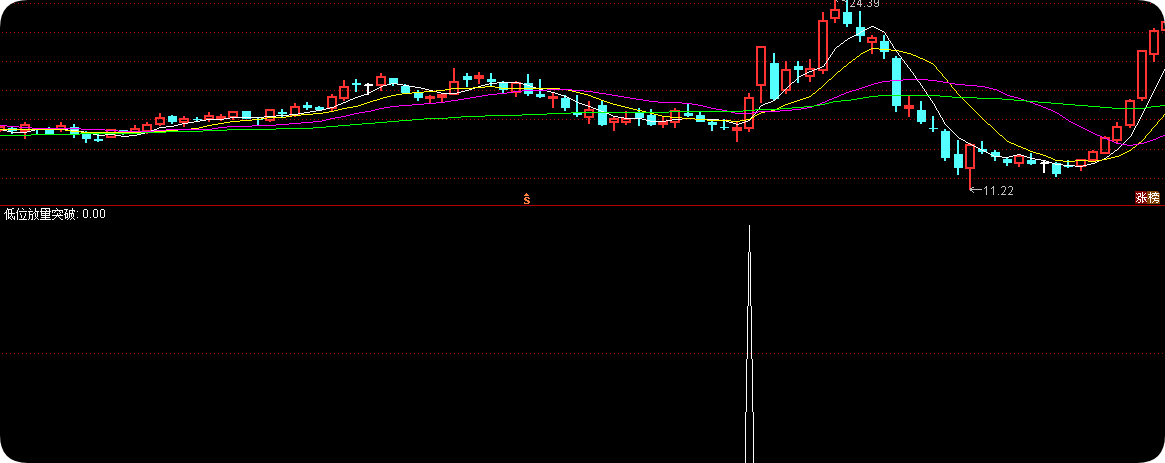This screenshot has width=1165, height=463.
Task: Click the tall red candle below 24.39
Action: pyautogui.click(x=822, y=45)
